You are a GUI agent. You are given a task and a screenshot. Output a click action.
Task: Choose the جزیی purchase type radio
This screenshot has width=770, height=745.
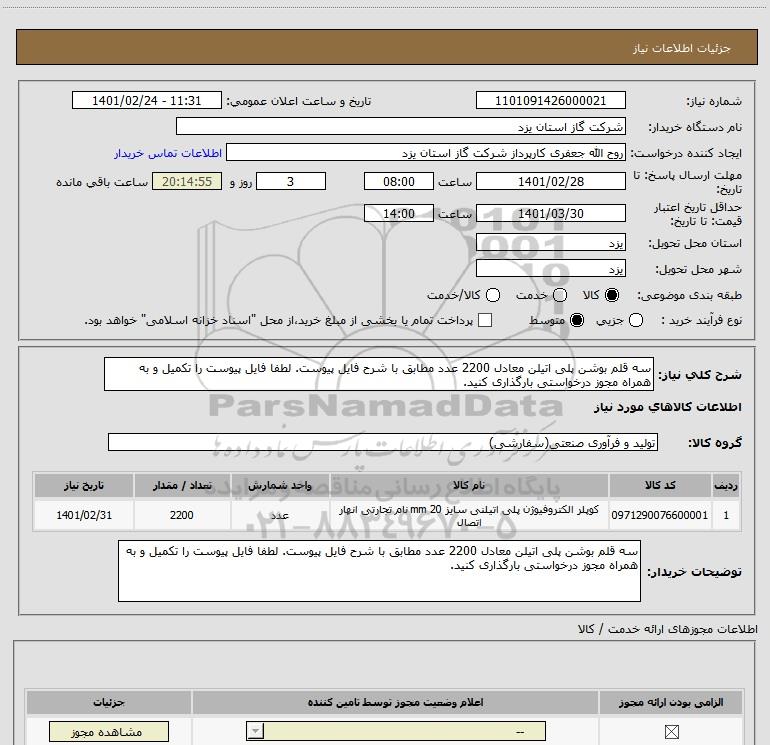pyautogui.click(x=636, y=320)
